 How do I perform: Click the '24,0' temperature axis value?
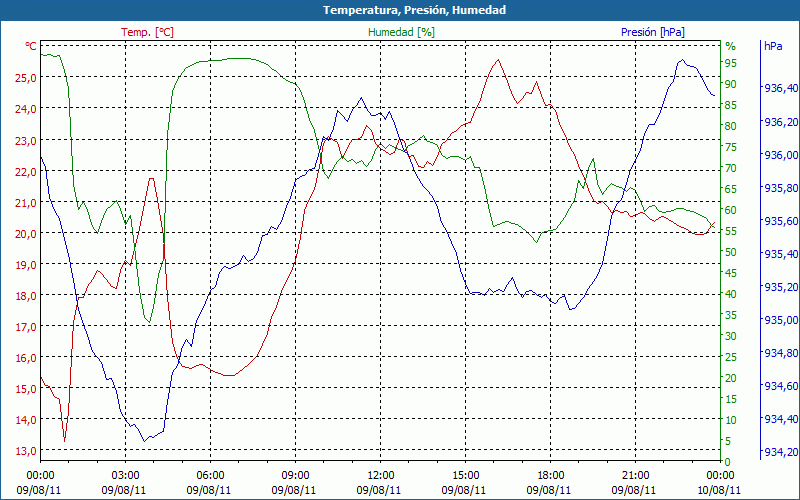[x=27, y=109]
